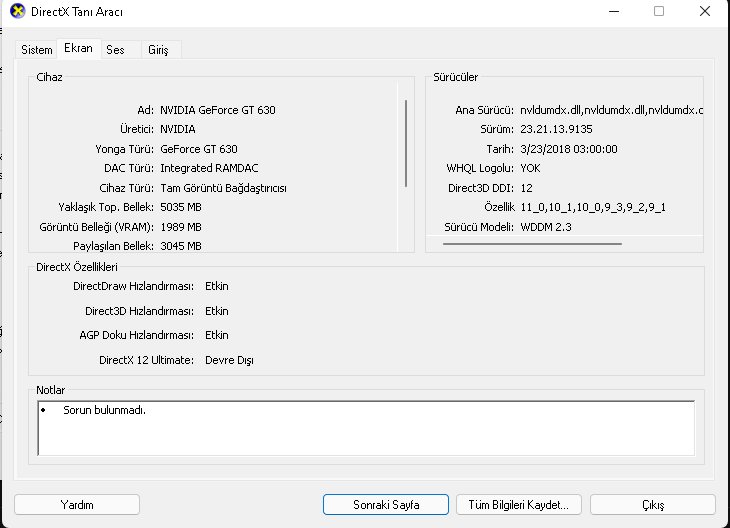Click feature levels 11_0,10_1,10_0 text
The width and height of the screenshot is (730, 528).
click(593, 207)
